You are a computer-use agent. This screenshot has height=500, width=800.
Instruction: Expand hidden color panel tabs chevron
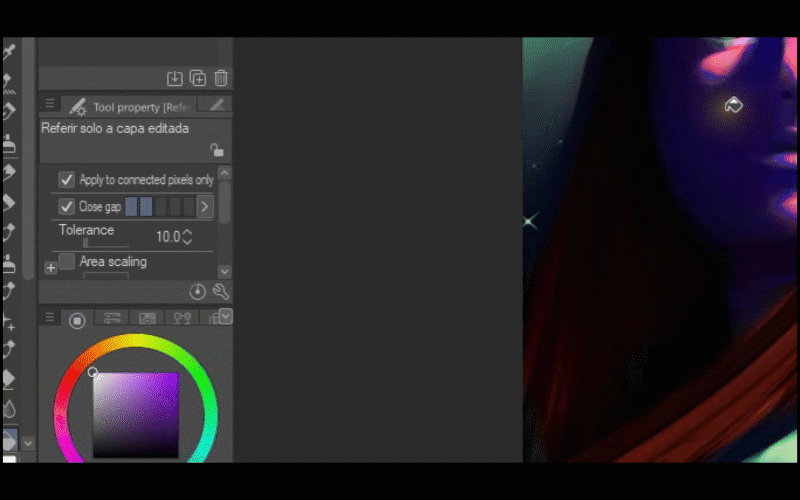(x=226, y=316)
